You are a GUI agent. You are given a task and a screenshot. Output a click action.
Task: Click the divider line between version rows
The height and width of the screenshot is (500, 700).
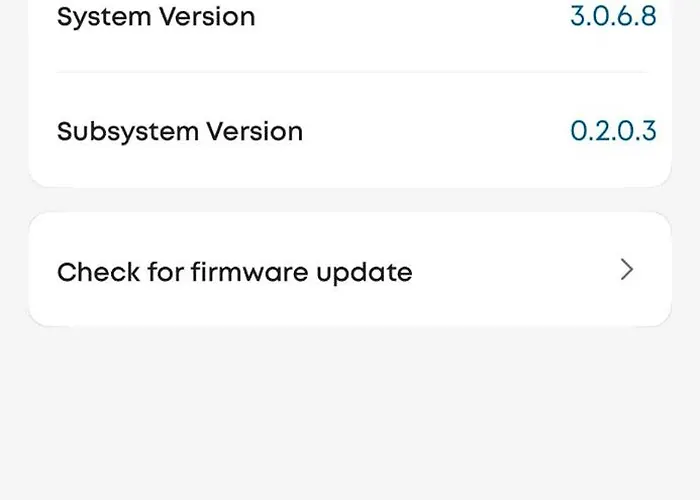(x=350, y=72)
